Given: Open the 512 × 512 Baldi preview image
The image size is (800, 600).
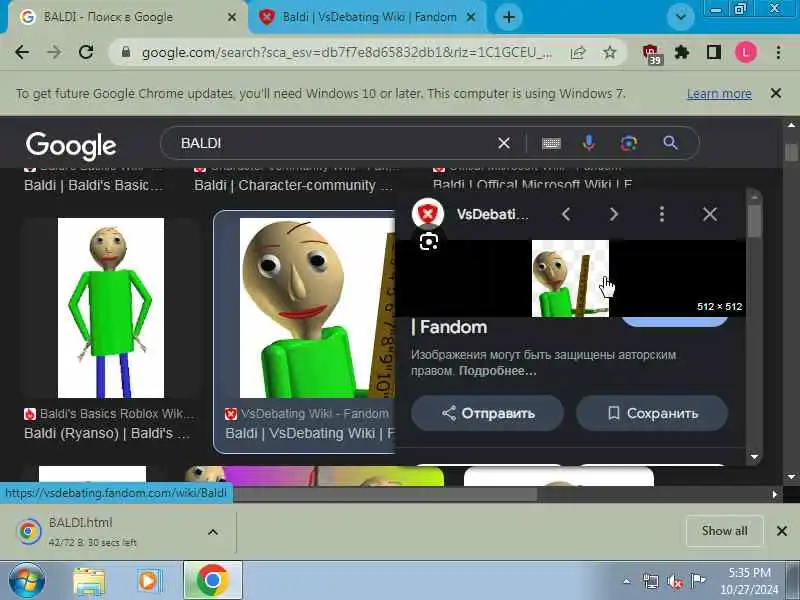Looking at the screenshot, I should coord(570,279).
